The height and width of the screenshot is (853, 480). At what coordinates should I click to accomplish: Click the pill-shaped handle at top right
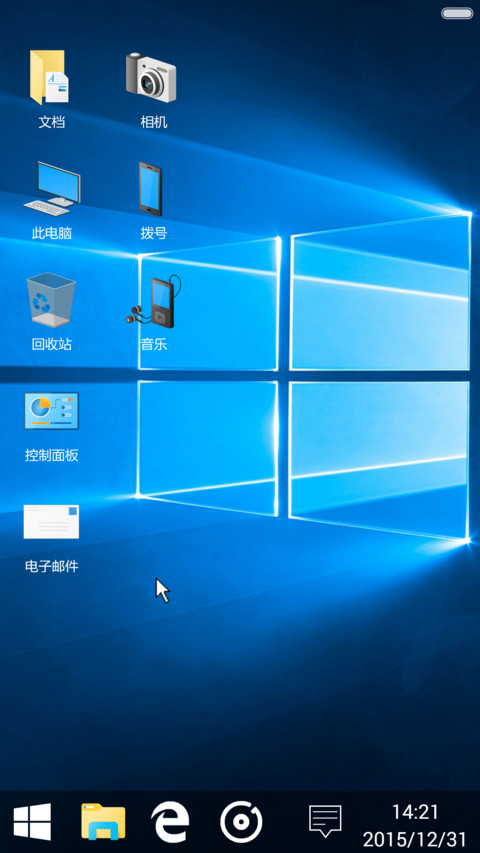(x=457, y=14)
